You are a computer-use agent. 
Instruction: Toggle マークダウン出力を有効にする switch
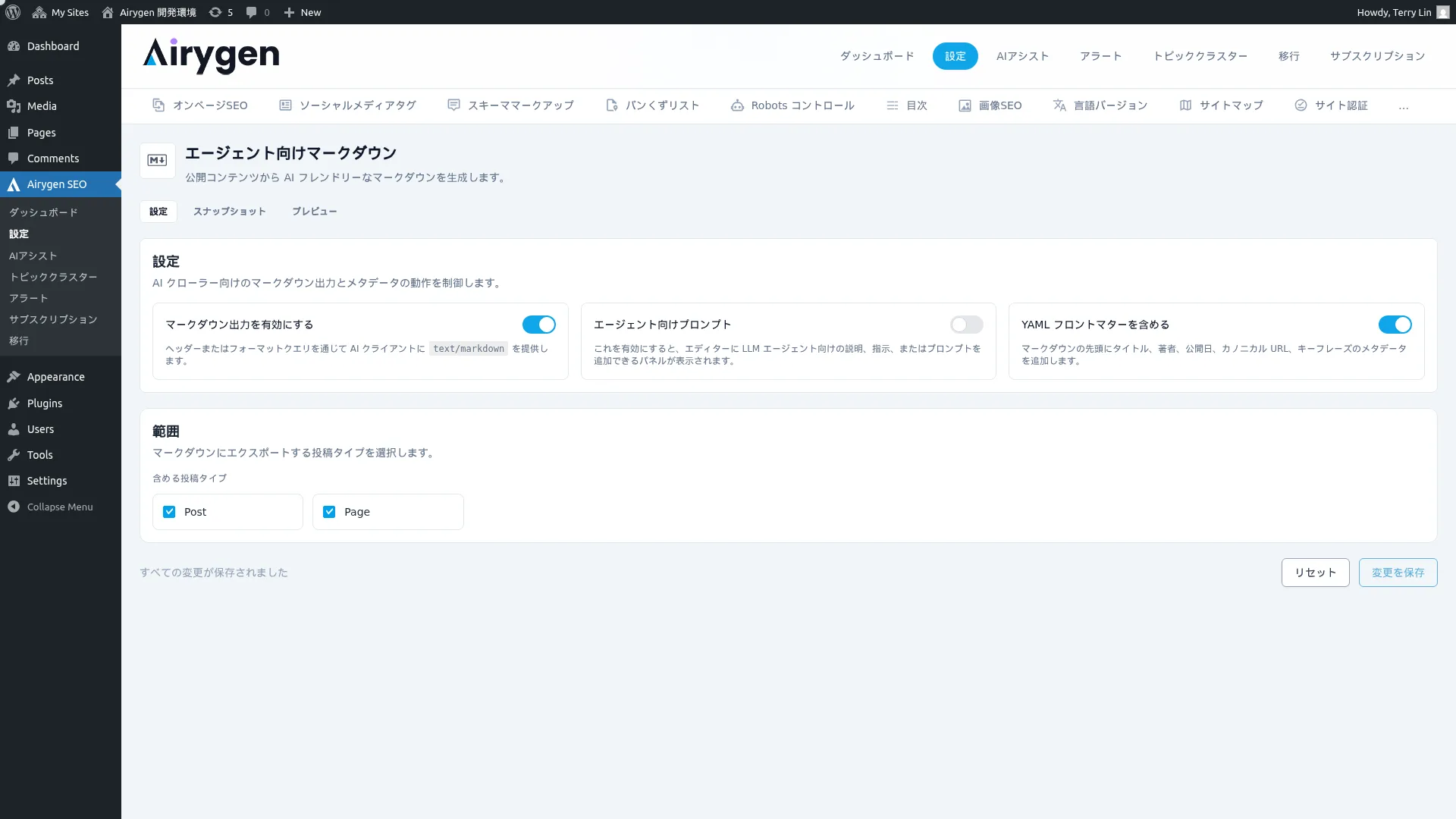click(x=539, y=325)
